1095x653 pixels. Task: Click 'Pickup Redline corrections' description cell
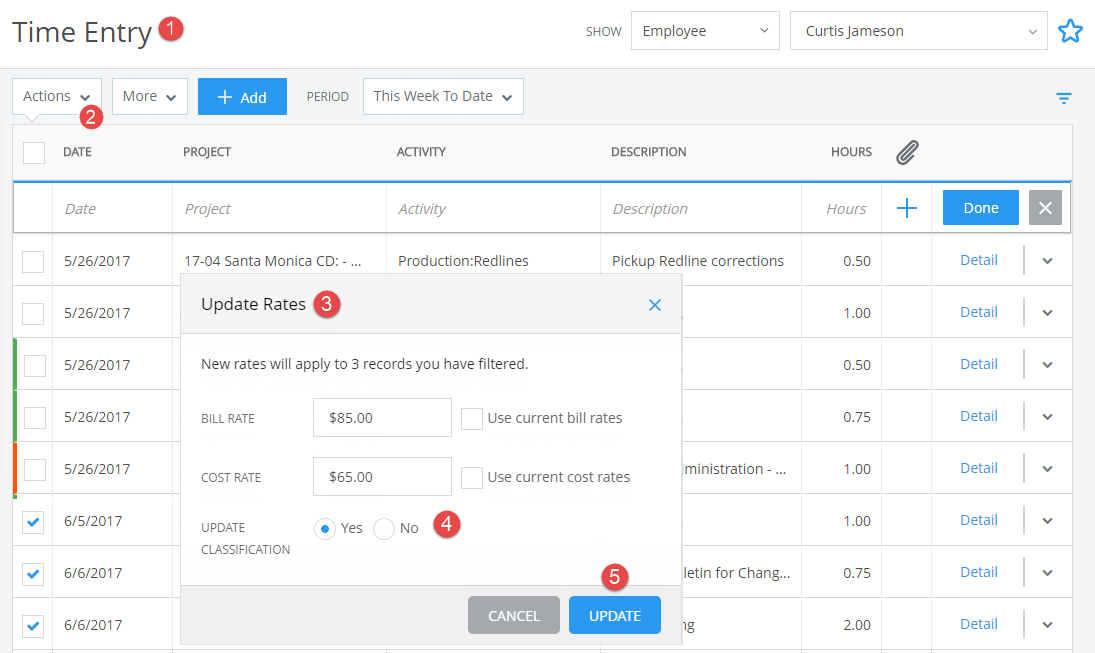(698, 261)
